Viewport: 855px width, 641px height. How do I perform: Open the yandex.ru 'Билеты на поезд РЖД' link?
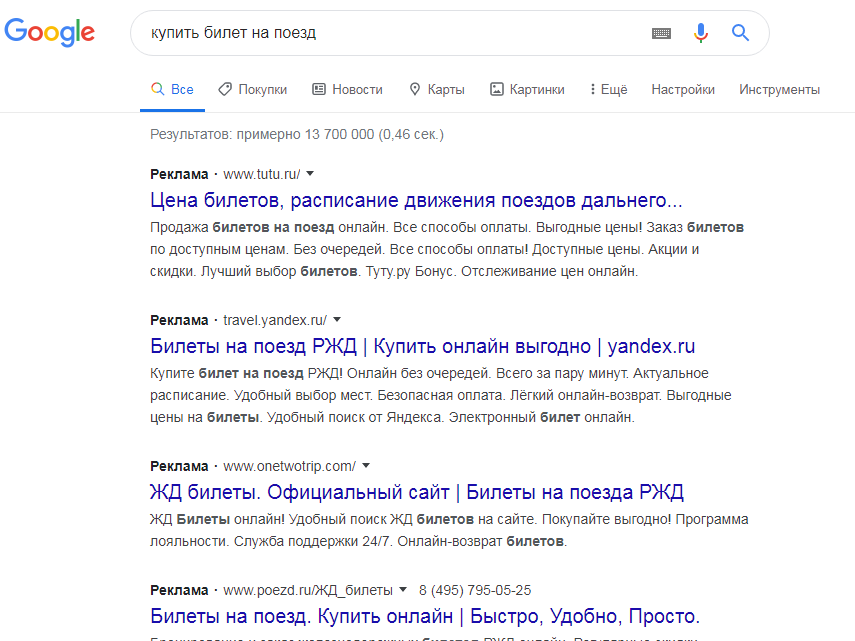(x=423, y=346)
